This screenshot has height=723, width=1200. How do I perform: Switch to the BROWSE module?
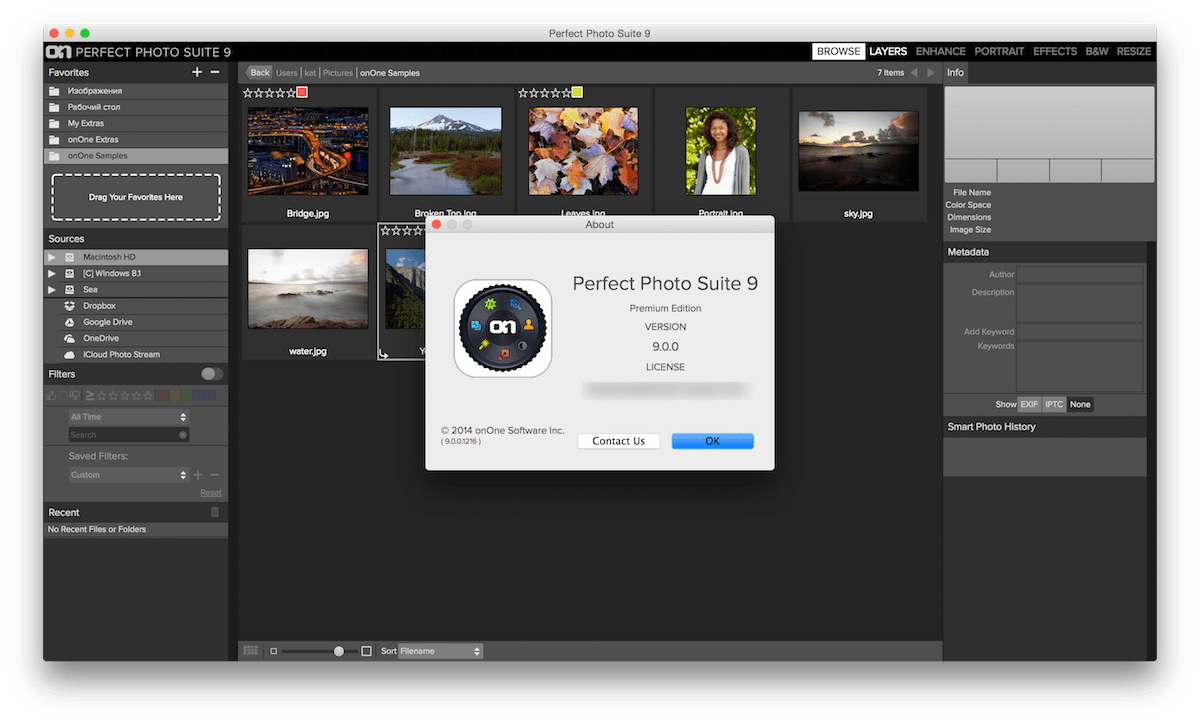coord(838,51)
